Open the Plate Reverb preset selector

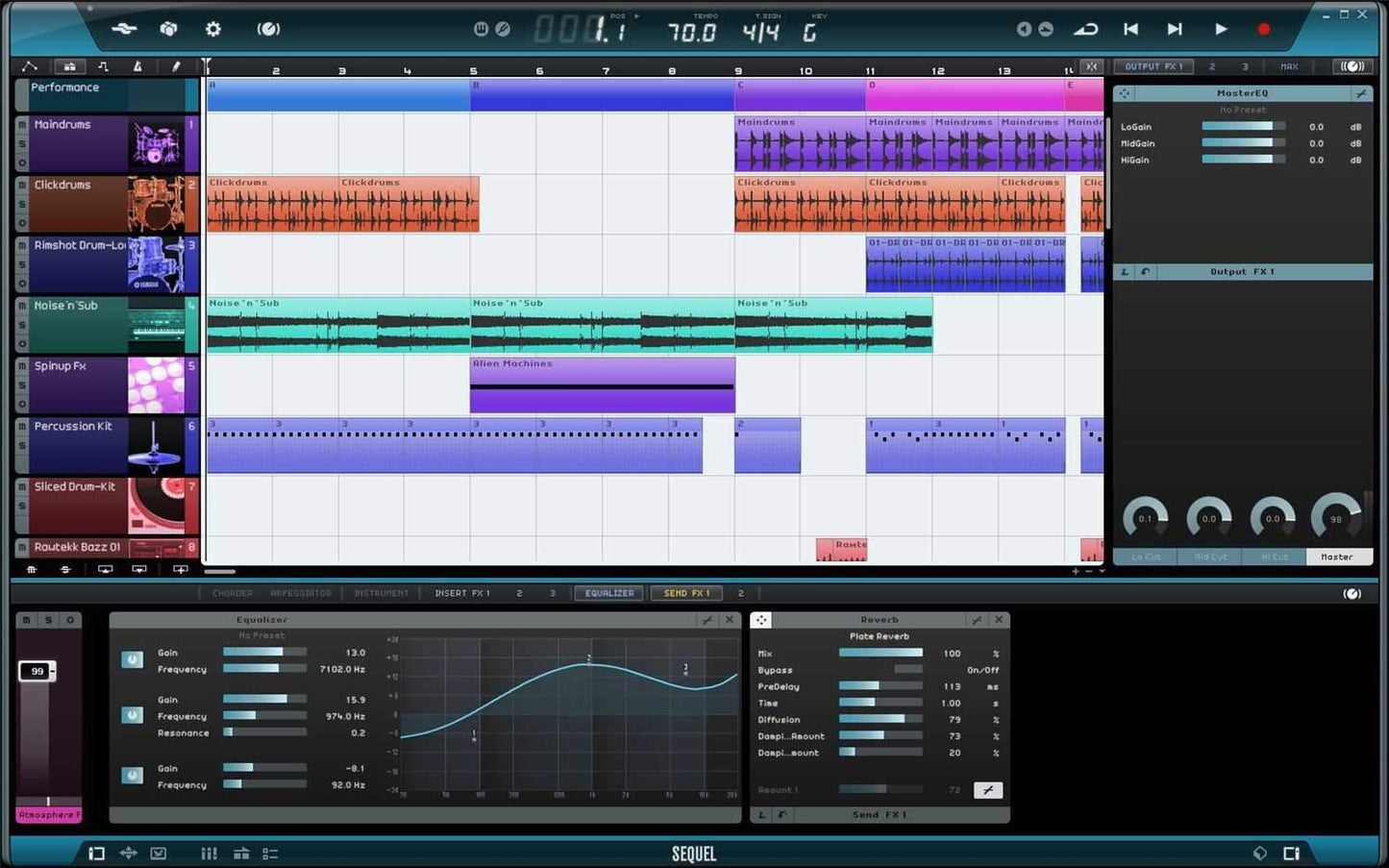click(x=879, y=636)
